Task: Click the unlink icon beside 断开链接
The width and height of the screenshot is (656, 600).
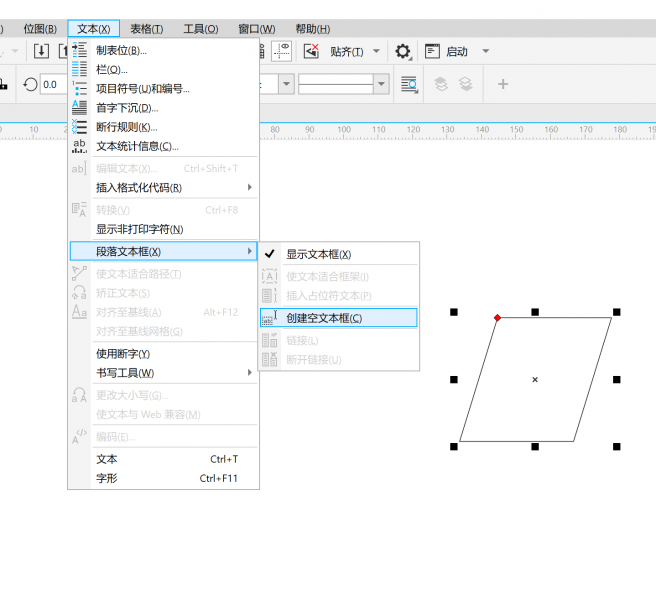Action: coord(269,359)
